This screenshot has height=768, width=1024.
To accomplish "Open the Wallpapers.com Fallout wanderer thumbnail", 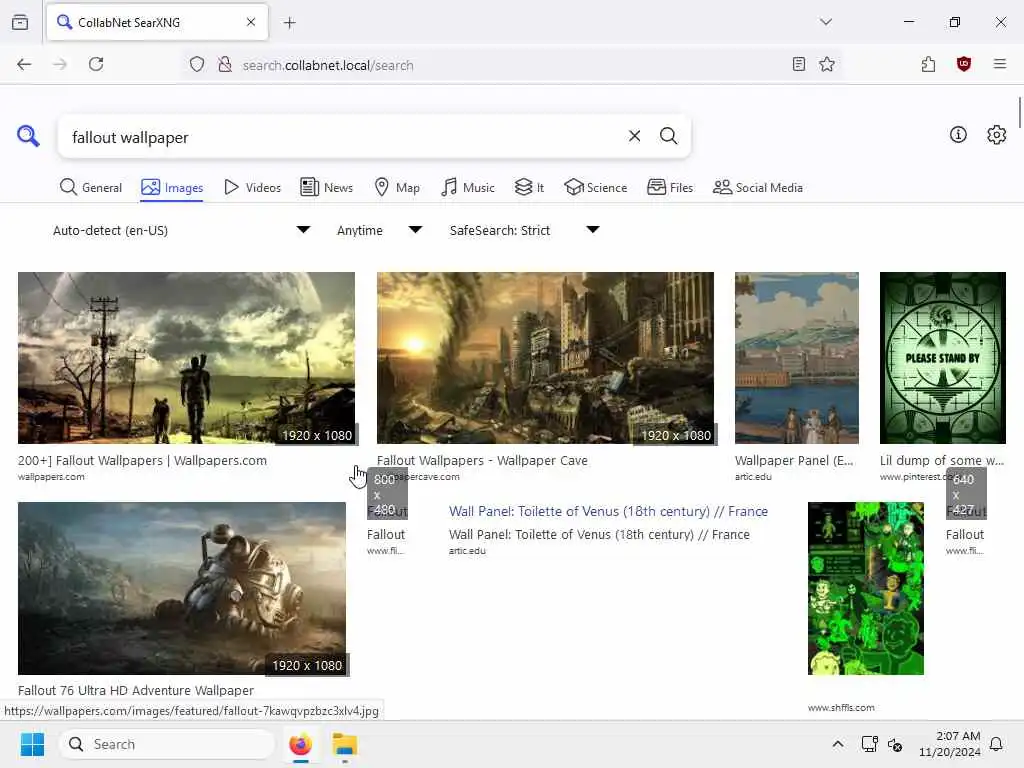I will [x=186, y=358].
